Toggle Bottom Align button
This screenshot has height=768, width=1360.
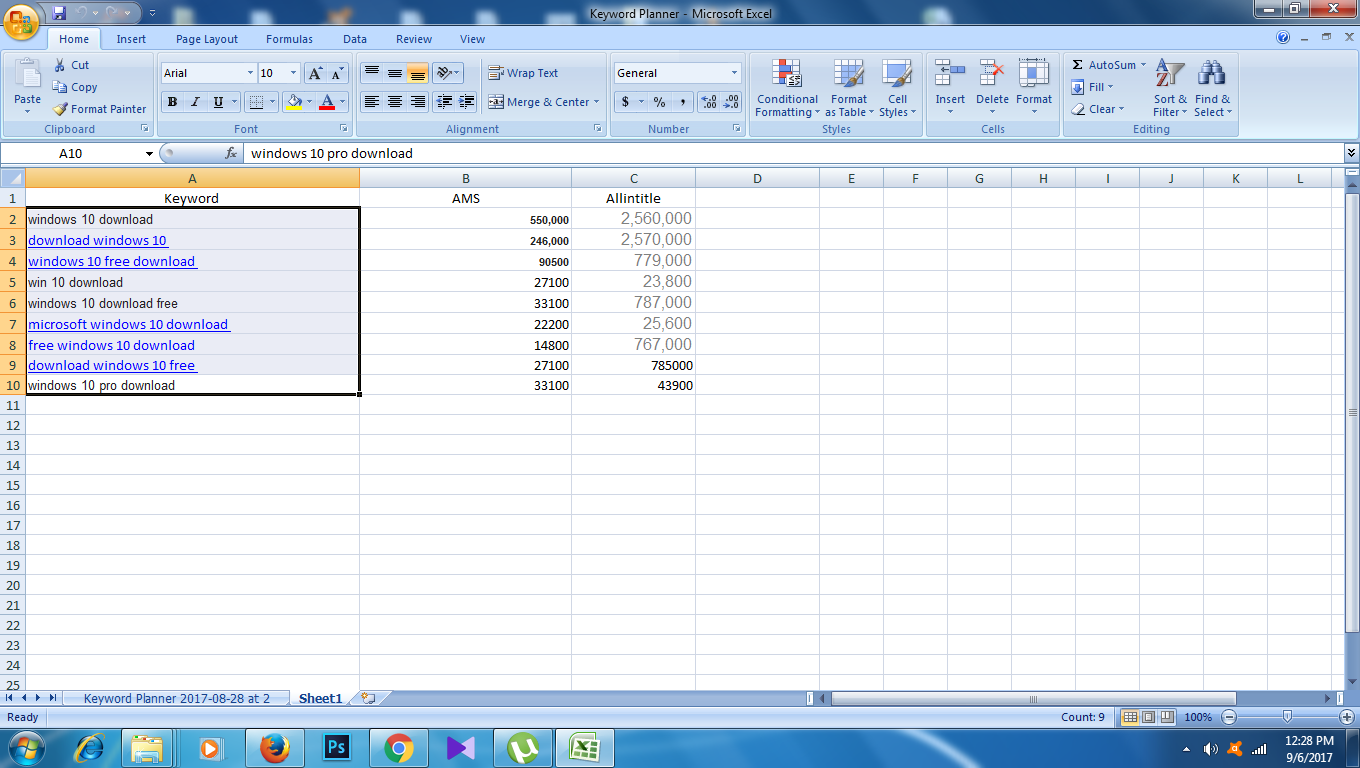click(418, 73)
